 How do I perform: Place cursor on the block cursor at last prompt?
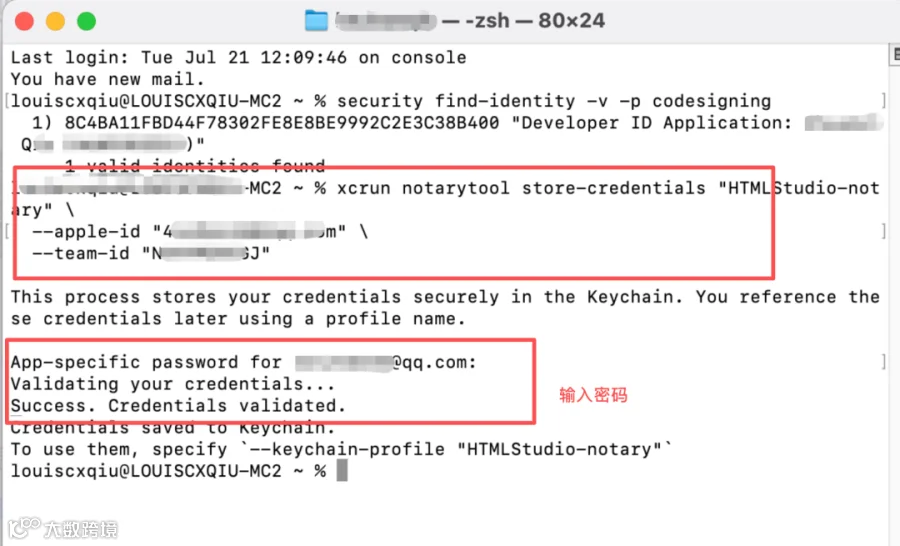(342, 471)
